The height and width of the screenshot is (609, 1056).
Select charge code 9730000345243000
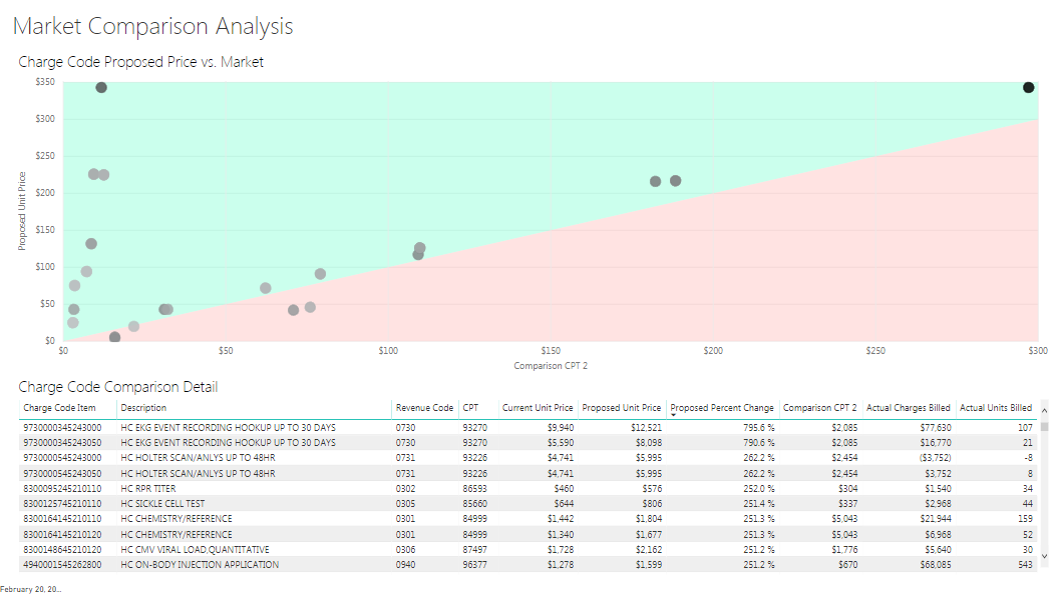coord(62,428)
